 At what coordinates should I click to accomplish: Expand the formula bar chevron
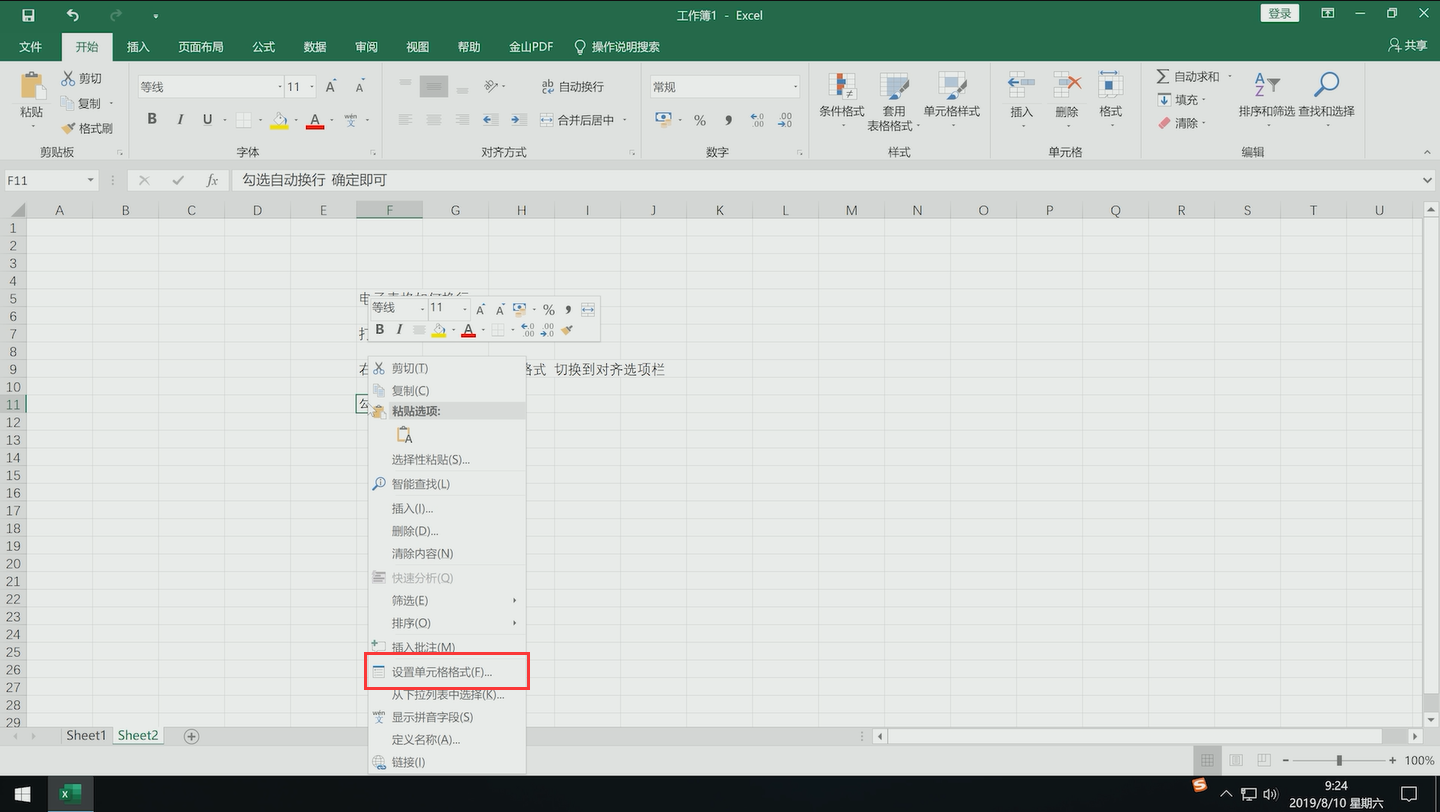(x=1426, y=181)
